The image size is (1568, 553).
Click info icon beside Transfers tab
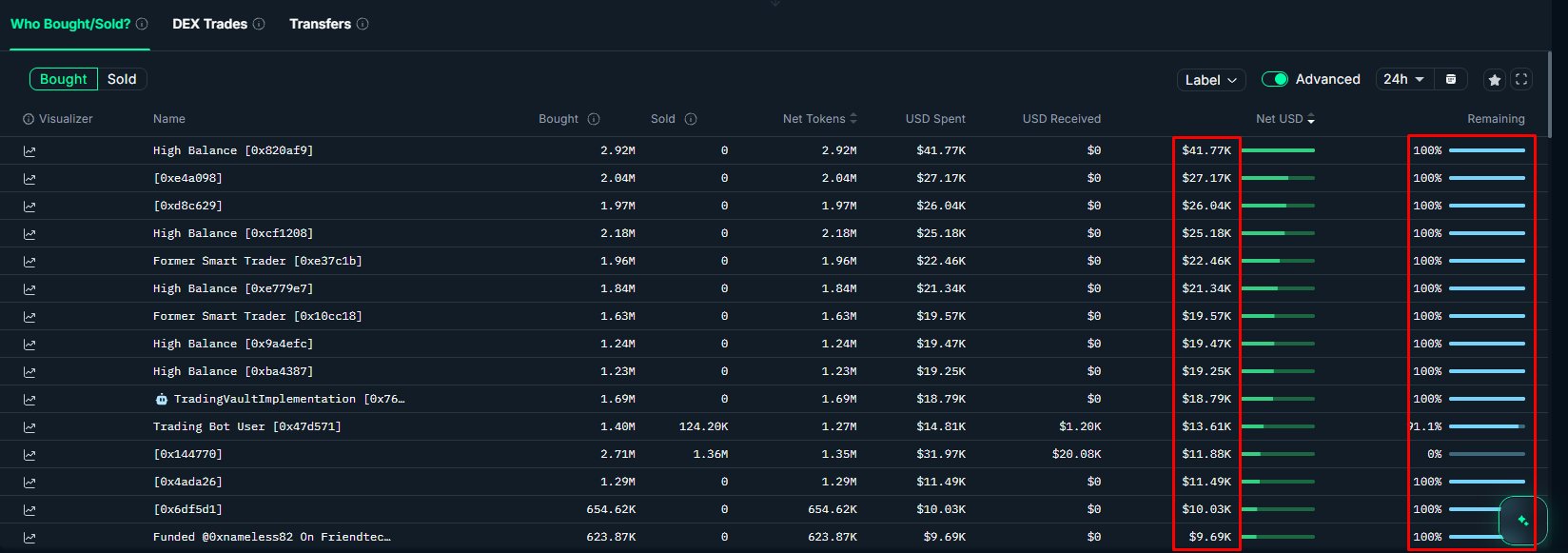click(x=363, y=24)
